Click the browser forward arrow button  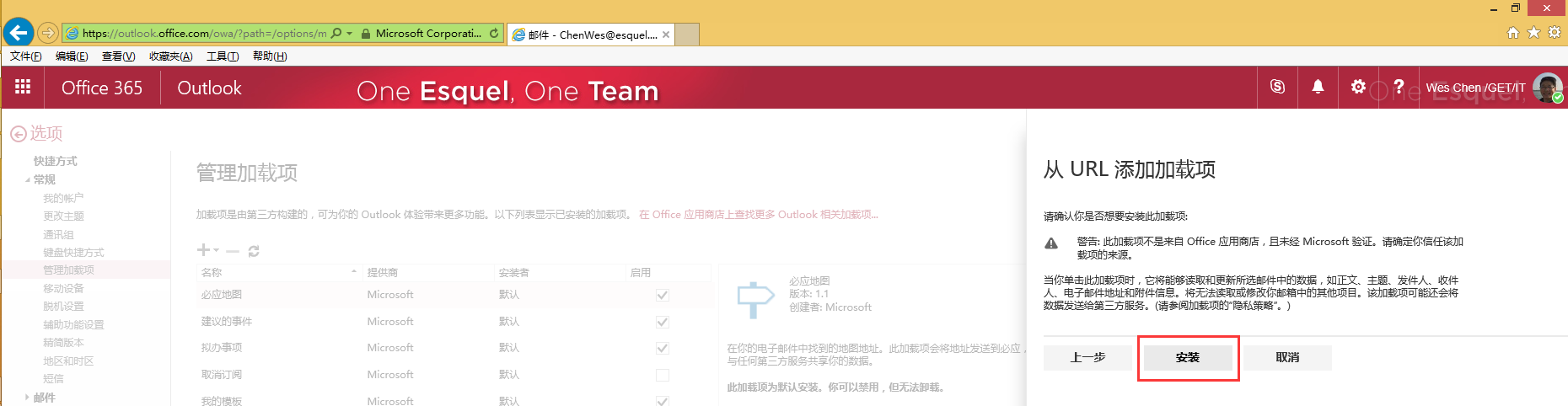click(48, 33)
